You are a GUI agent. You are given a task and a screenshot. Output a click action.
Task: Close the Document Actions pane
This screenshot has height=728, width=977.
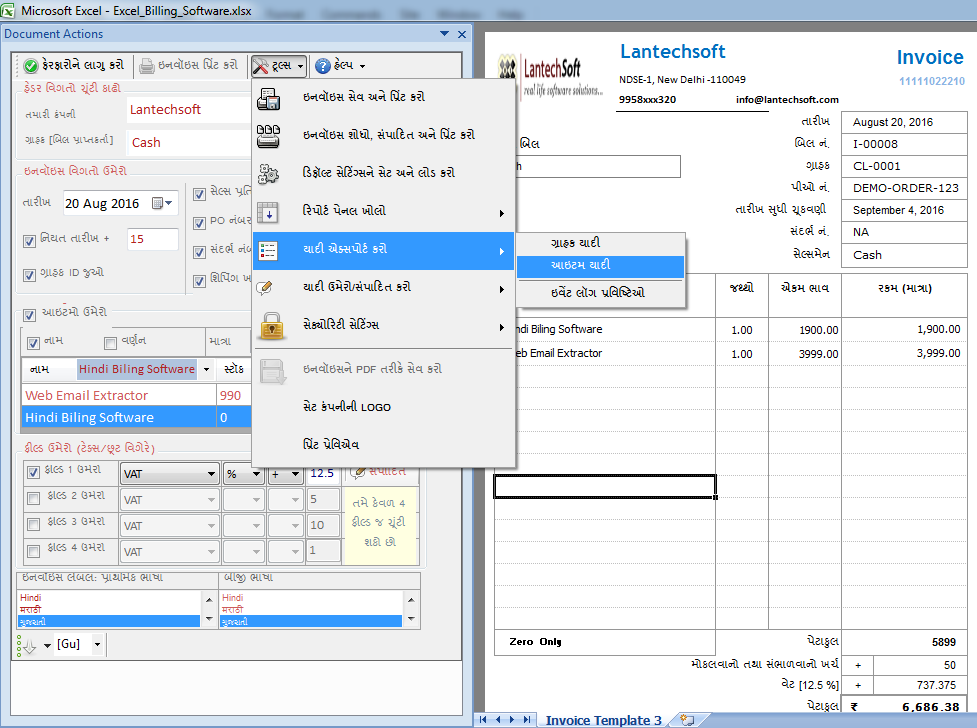pos(462,34)
